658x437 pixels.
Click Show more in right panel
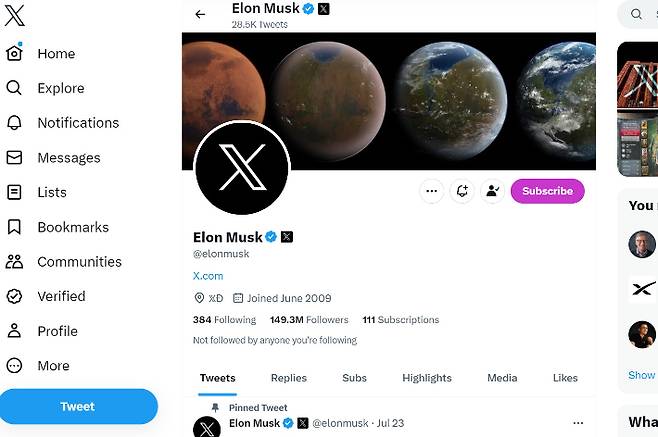641,375
